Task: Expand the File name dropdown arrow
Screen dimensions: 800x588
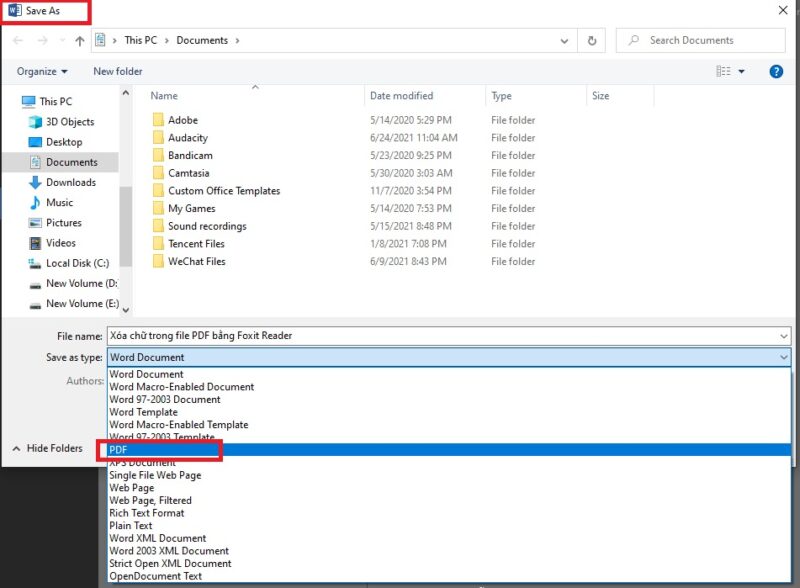Action: pos(784,336)
